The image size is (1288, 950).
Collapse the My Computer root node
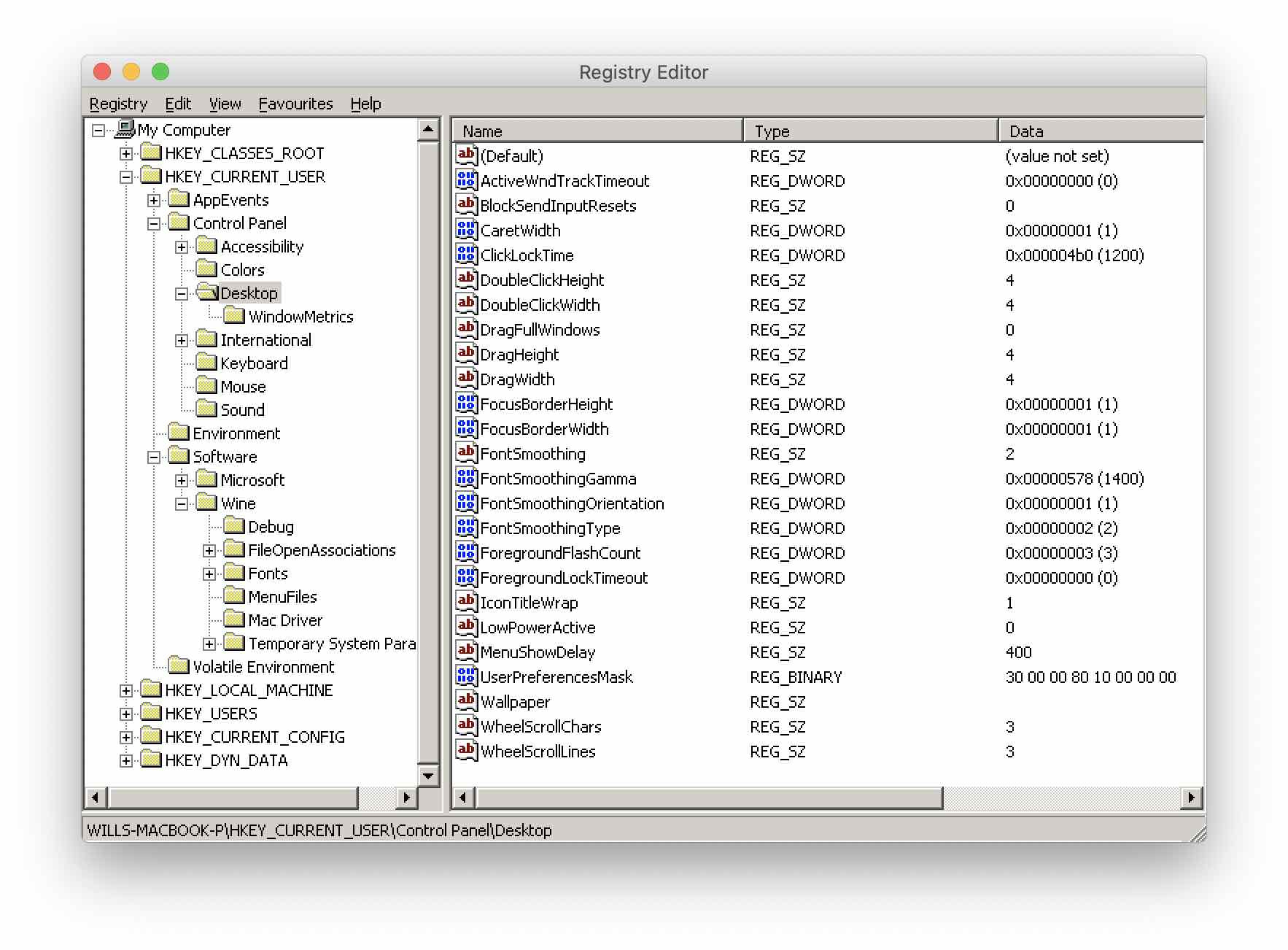pyautogui.click(x=98, y=130)
